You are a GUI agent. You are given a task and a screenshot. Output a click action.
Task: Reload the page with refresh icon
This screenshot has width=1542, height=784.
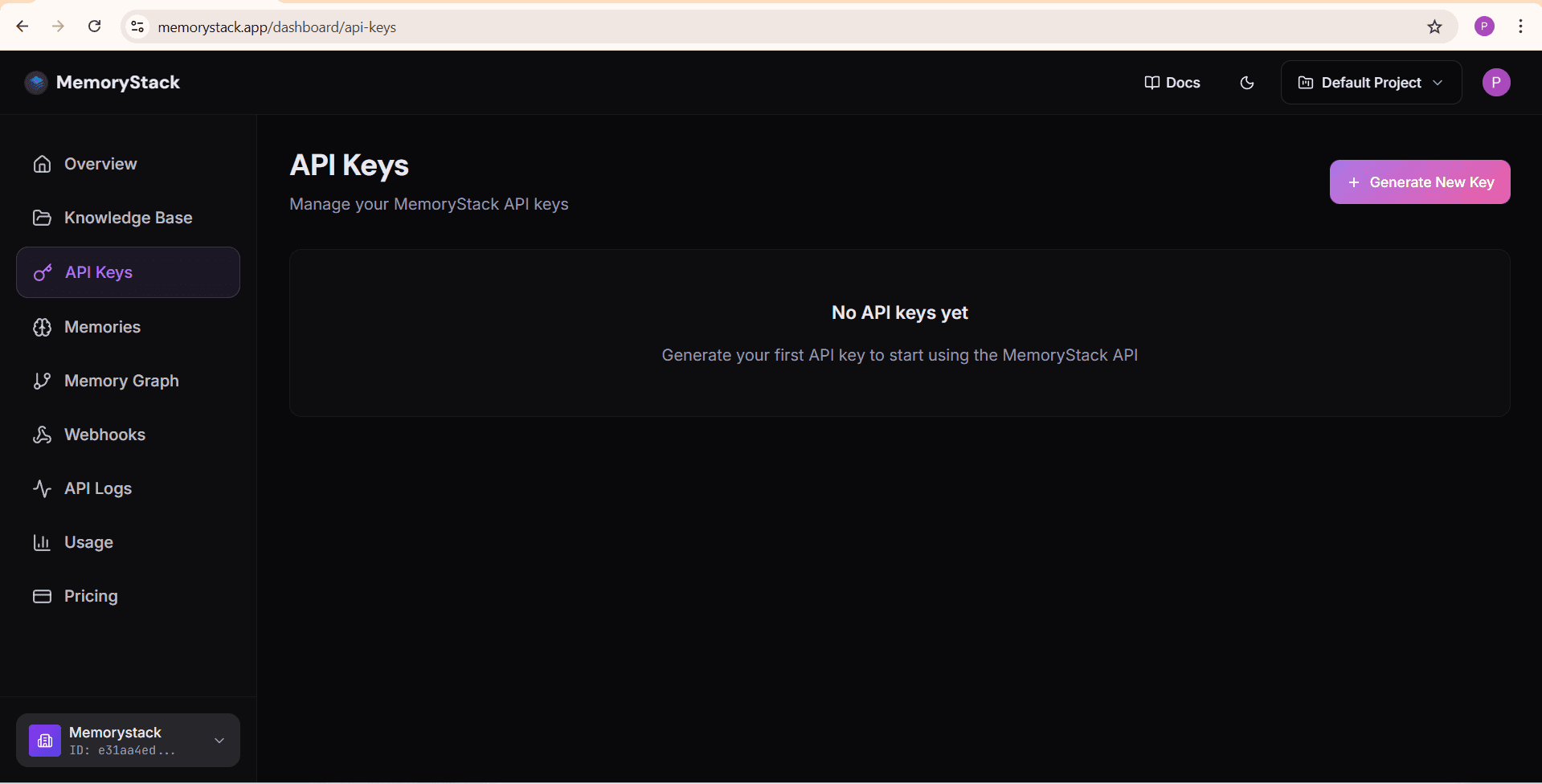[94, 27]
